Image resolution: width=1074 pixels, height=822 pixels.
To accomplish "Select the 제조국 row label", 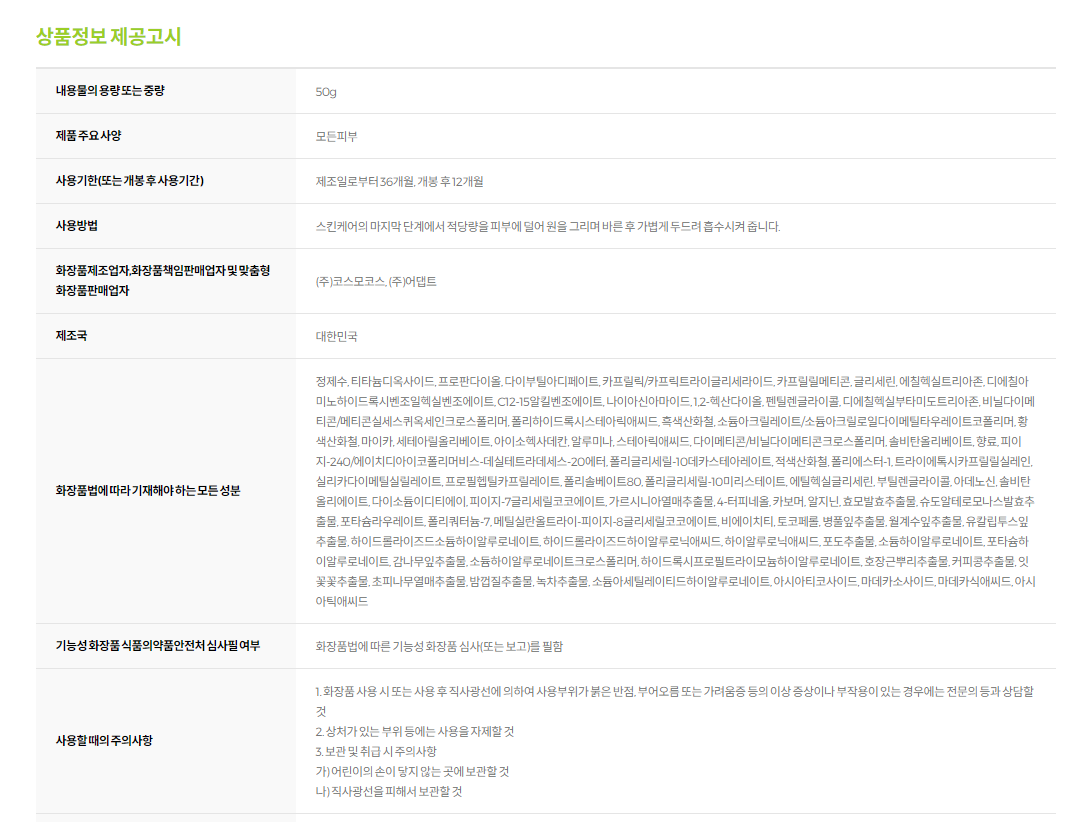I will (x=71, y=336).
